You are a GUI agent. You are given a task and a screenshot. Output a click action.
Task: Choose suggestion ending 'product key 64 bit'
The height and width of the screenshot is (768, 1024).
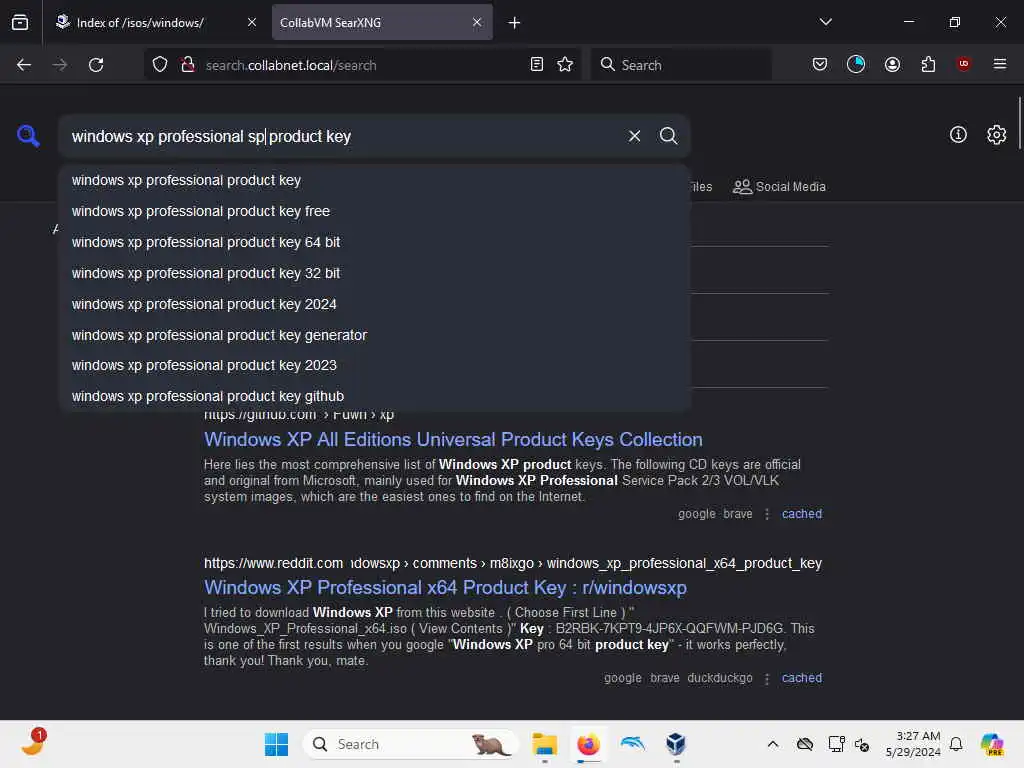pyautogui.click(x=375, y=242)
